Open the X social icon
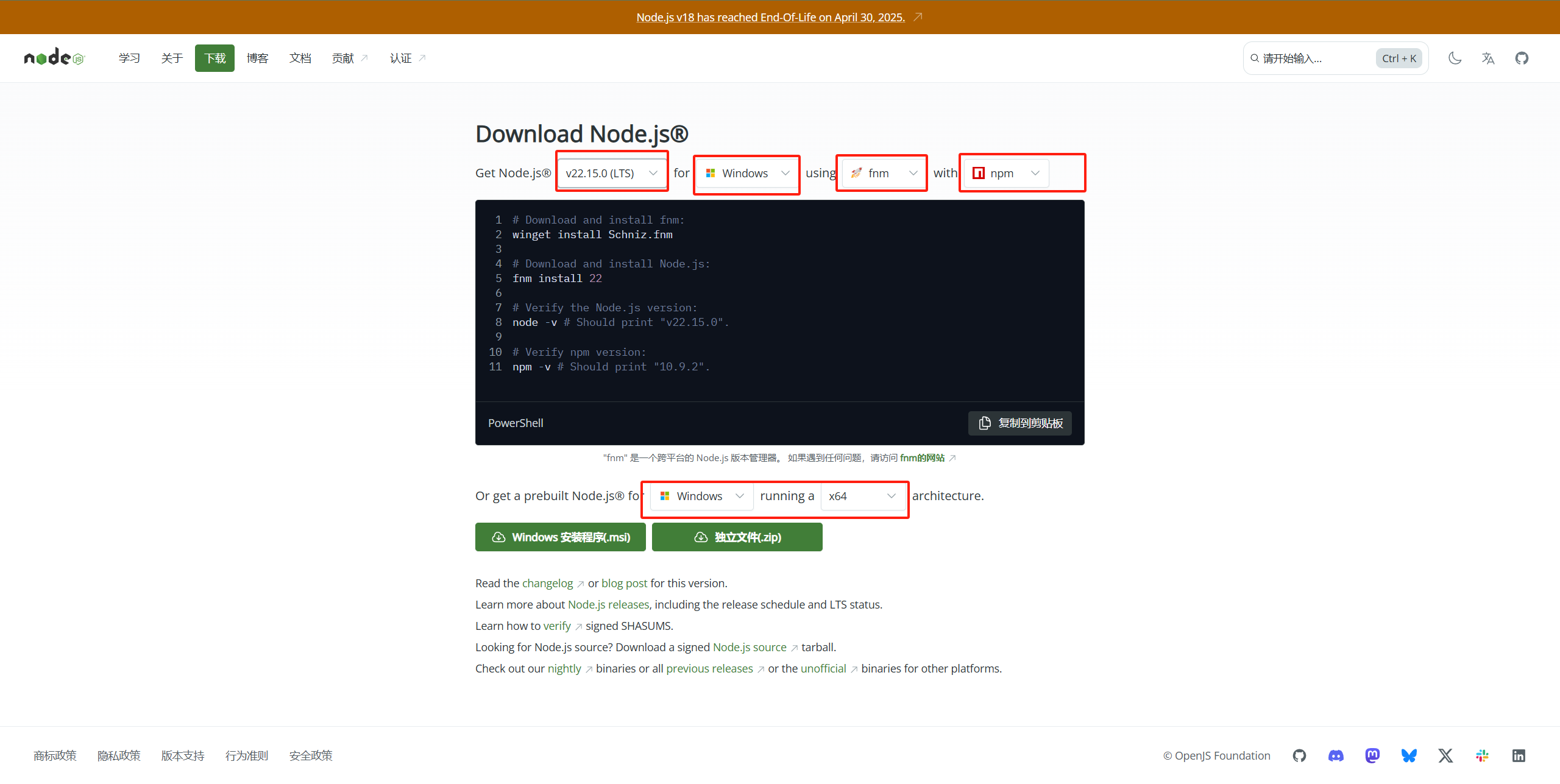This screenshot has width=1560, height=784. coord(1445,755)
